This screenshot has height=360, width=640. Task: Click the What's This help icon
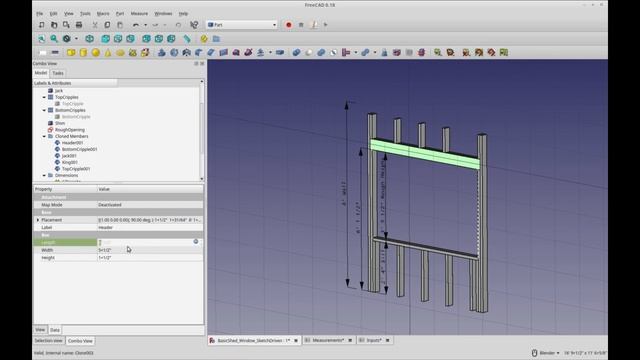(194, 25)
